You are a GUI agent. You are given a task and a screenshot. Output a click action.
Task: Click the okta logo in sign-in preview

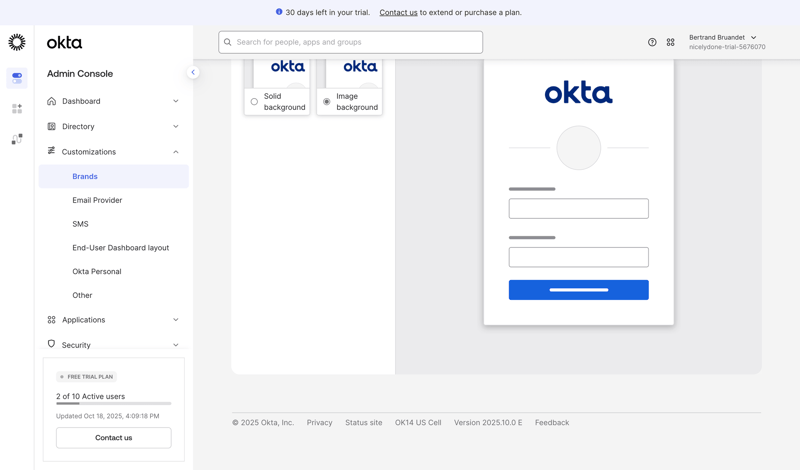coord(579,93)
